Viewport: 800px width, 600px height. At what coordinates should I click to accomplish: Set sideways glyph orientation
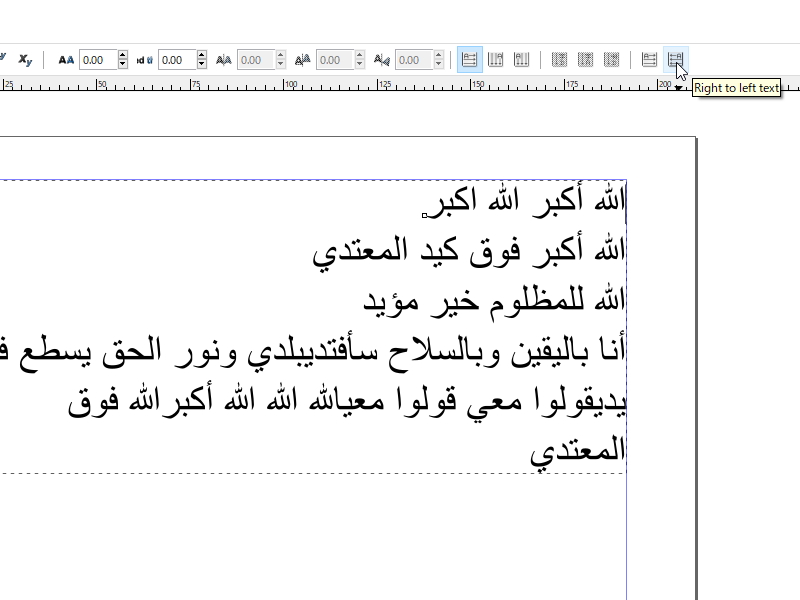click(611, 60)
